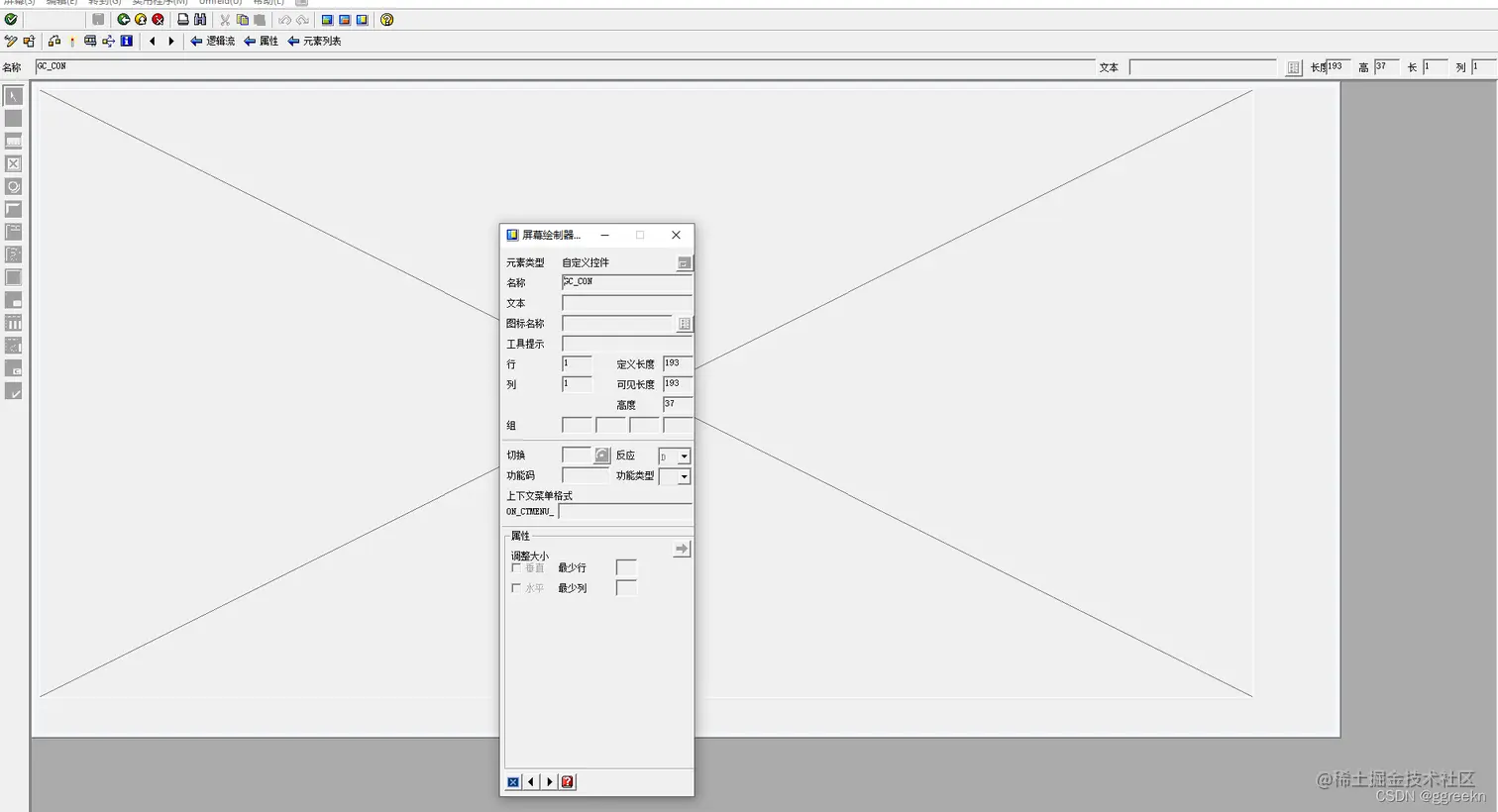The width and height of the screenshot is (1498, 812).
Task: Click the 逻辑流 toolbar button
Action: pyautogui.click(x=212, y=41)
